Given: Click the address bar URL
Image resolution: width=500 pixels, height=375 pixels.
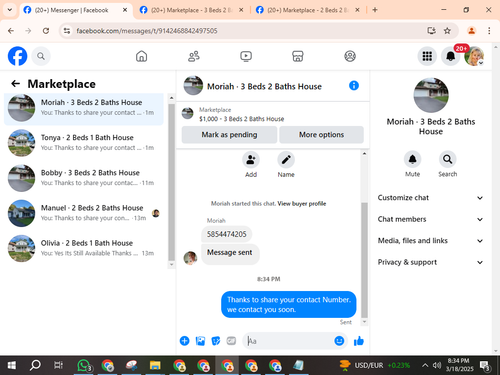Looking at the screenshot, I should point(147,31).
